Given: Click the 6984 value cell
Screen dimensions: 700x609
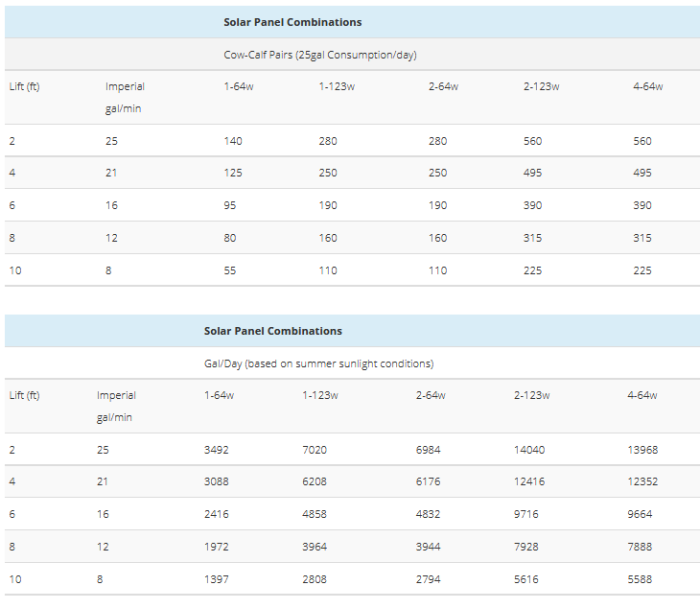Looking at the screenshot, I should tap(428, 450).
